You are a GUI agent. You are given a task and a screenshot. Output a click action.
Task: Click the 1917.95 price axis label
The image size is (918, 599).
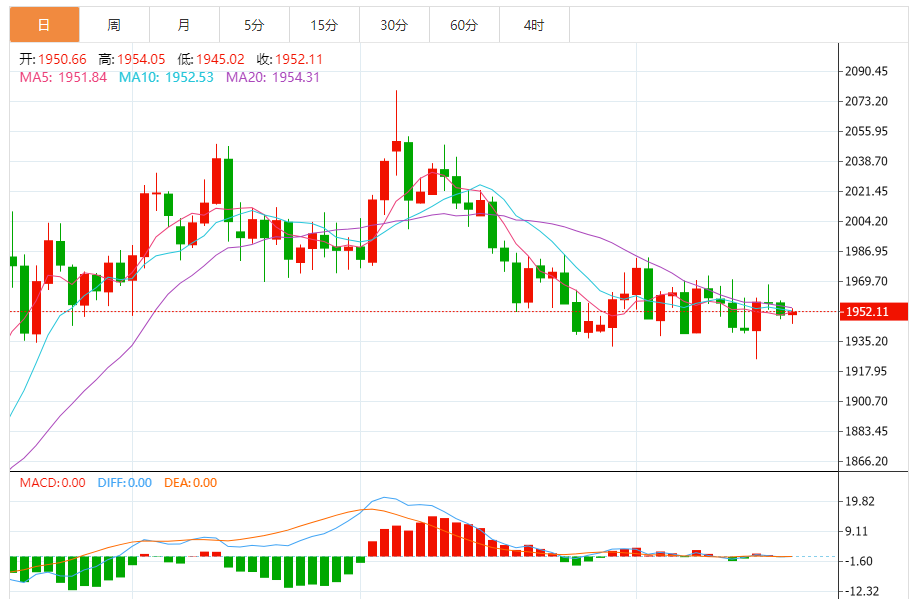[866, 371]
